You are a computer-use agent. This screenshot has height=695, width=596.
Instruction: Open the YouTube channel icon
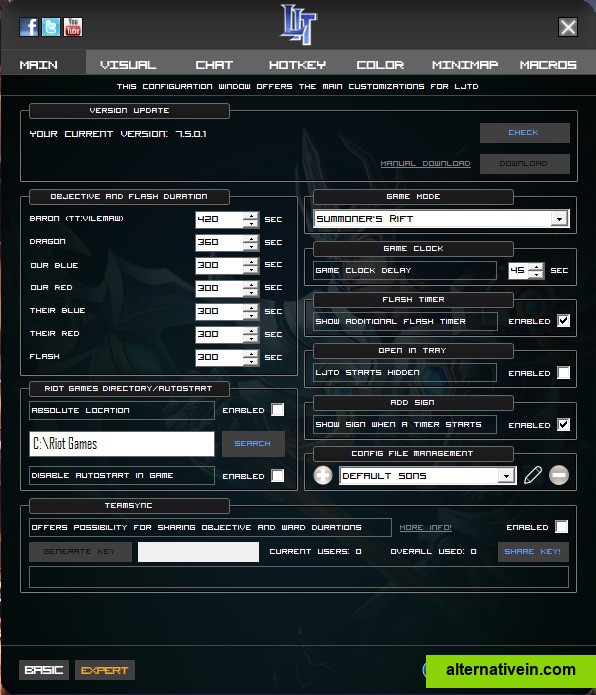tap(73, 27)
